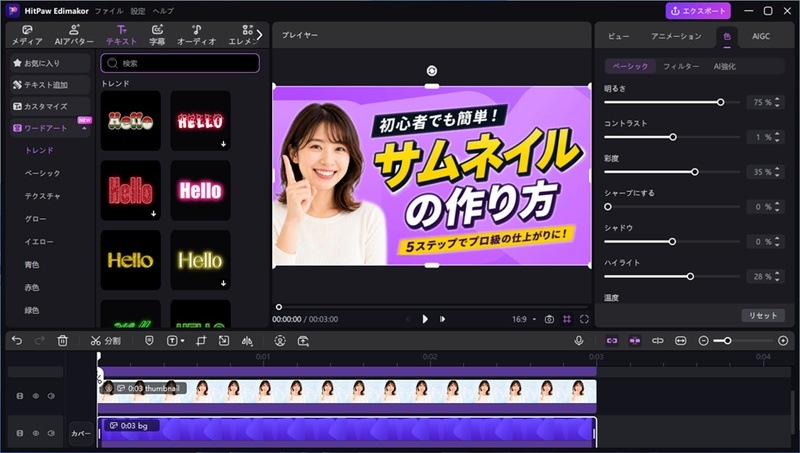Screen dimensions: 800x453
Task: Open the 設定 menu
Action: [x=138, y=11]
